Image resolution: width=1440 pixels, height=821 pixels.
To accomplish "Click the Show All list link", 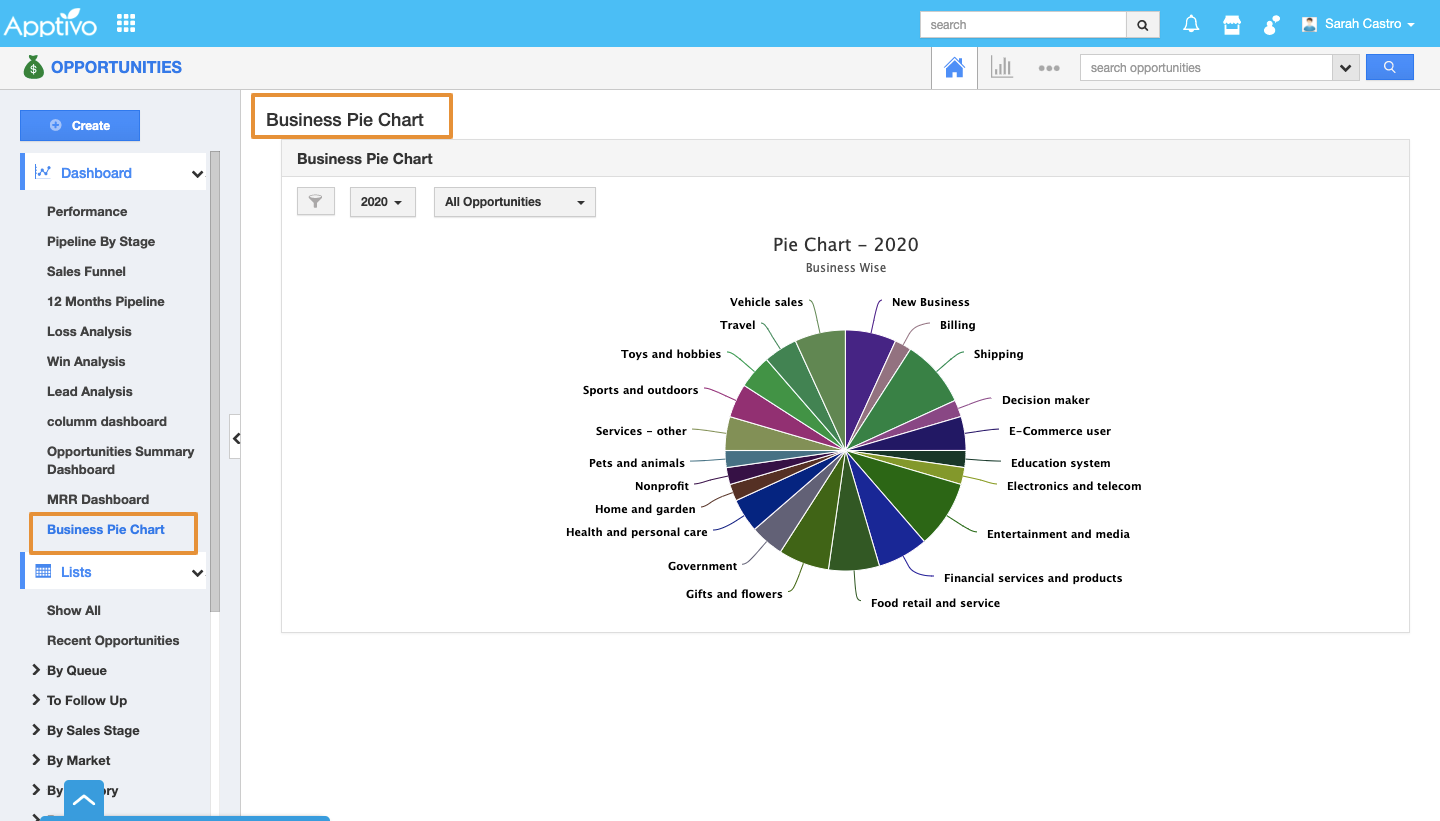I will tap(74, 610).
